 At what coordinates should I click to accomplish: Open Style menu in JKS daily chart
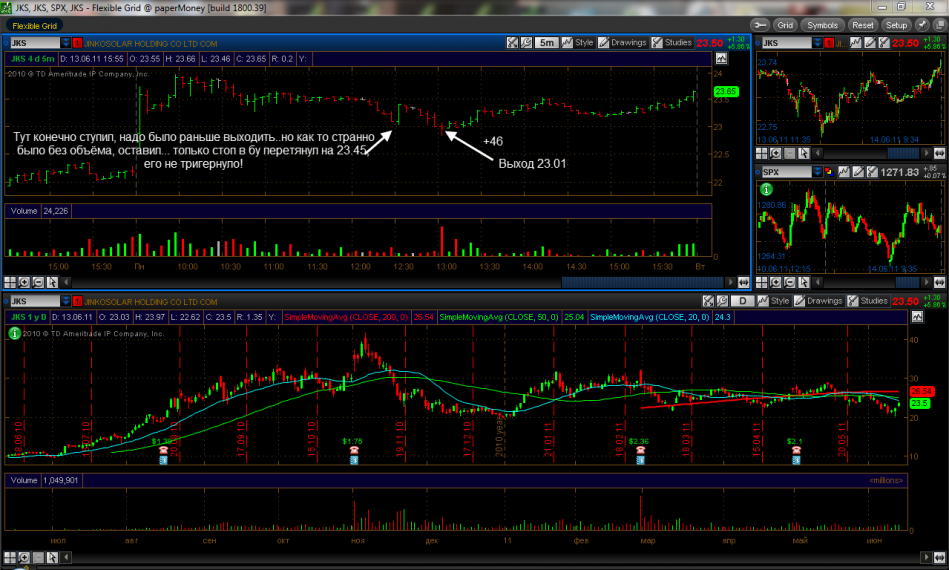pos(774,301)
